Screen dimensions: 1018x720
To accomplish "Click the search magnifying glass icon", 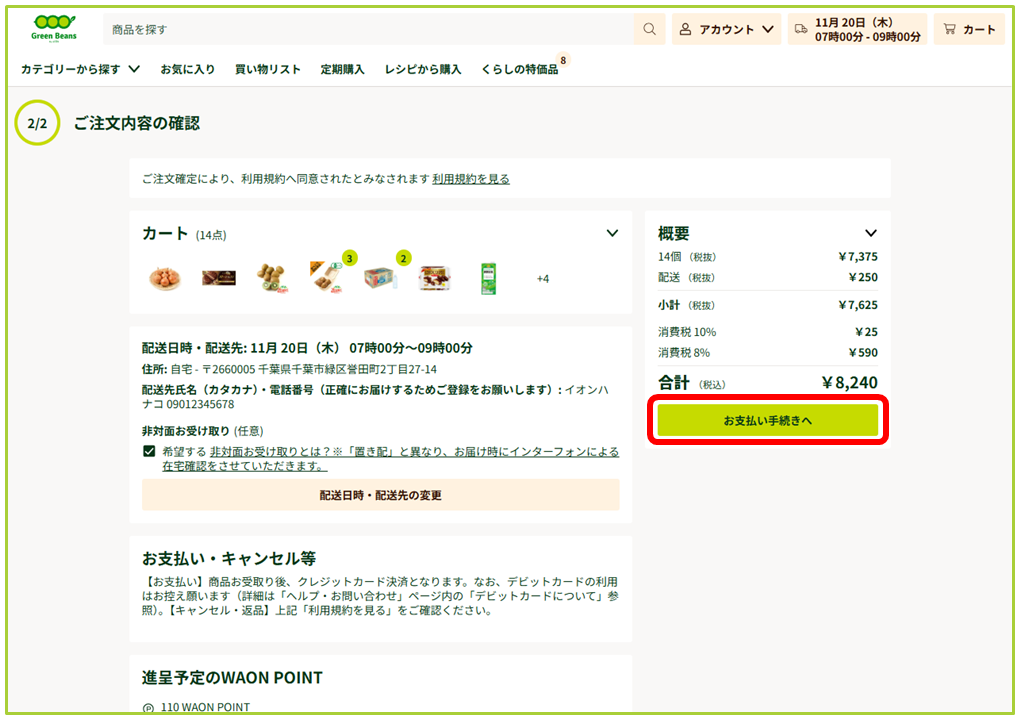I will click(648, 28).
